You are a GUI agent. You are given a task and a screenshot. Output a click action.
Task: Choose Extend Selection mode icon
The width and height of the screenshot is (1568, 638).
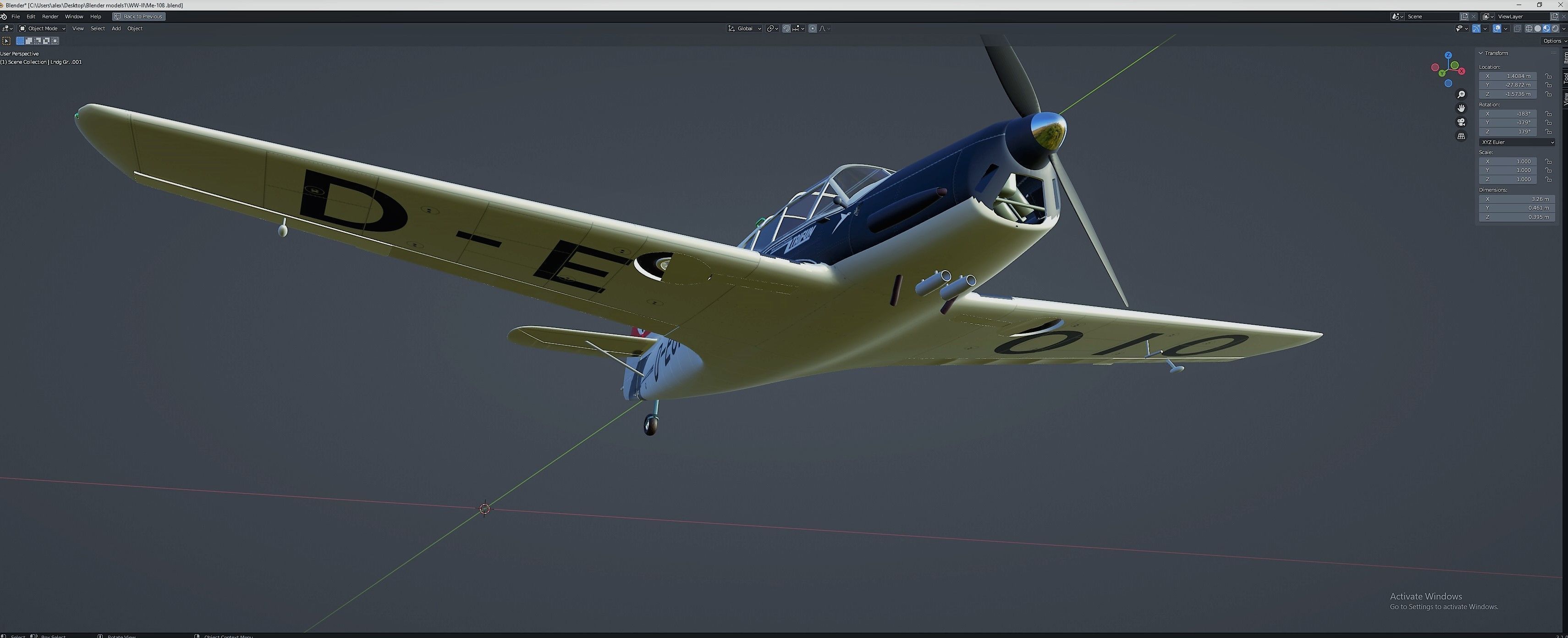(x=28, y=41)
